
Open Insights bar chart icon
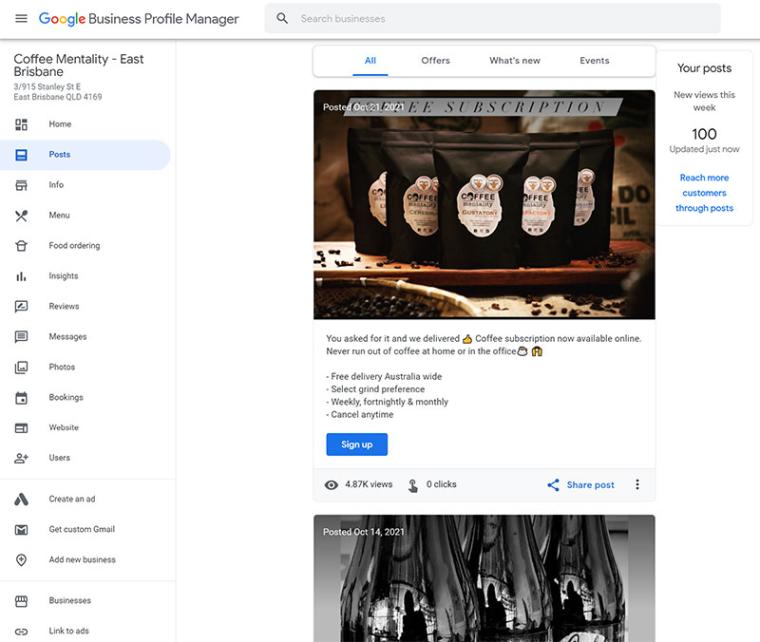pos(21,276)
